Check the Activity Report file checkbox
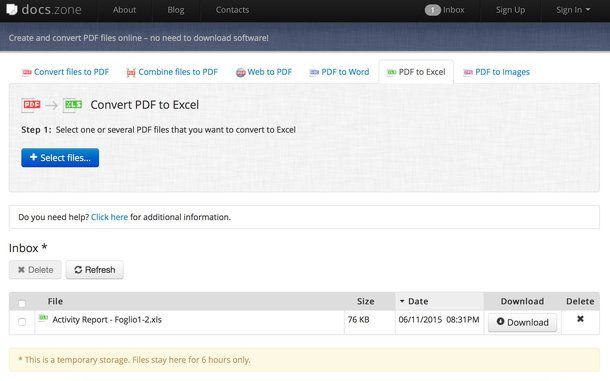 click(x=22, y=322)
